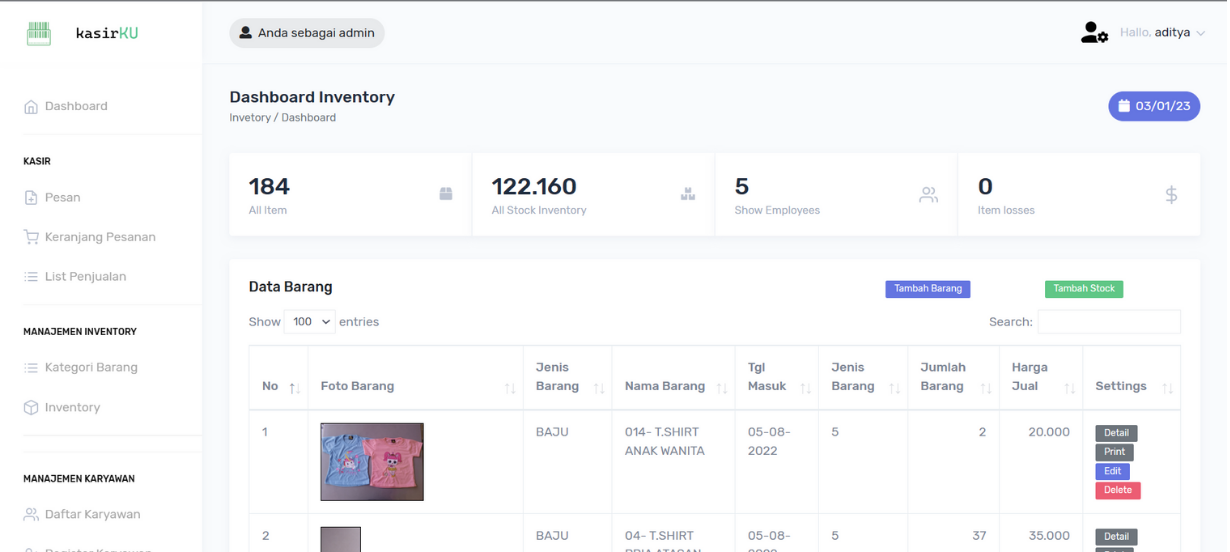Sort table by Nama Barang column

[721, 388]
